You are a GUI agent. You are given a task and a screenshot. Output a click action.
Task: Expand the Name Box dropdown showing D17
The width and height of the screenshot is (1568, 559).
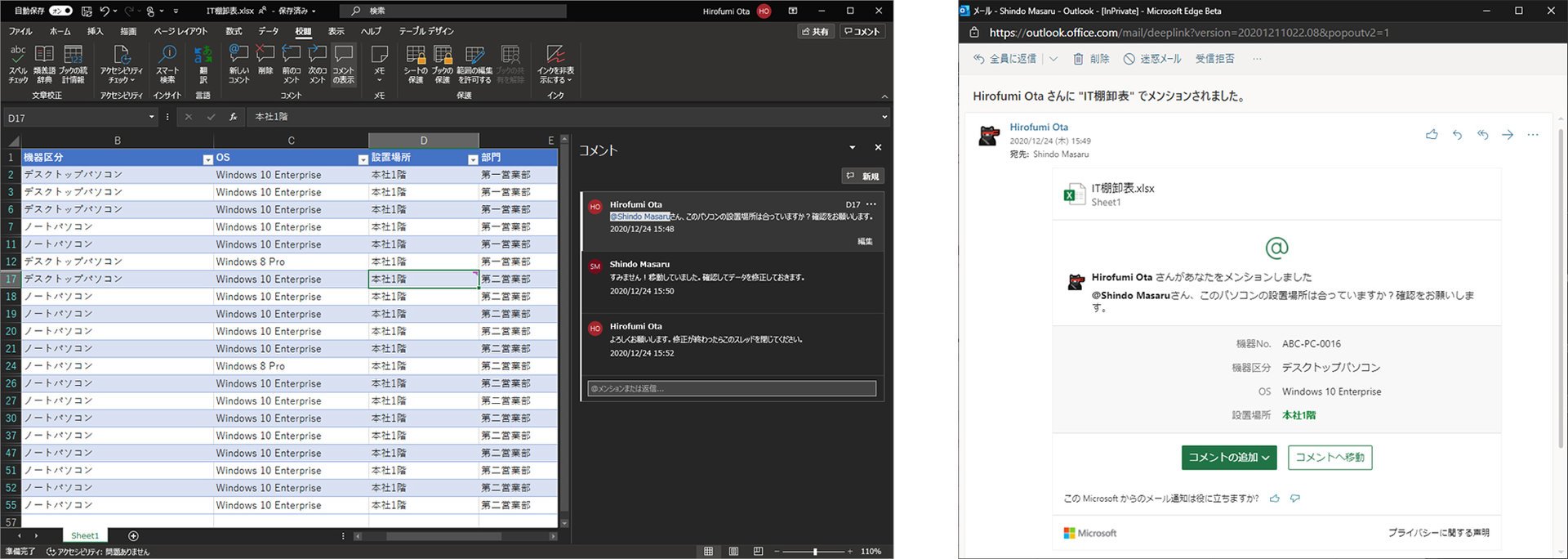(x=151, y=117)
